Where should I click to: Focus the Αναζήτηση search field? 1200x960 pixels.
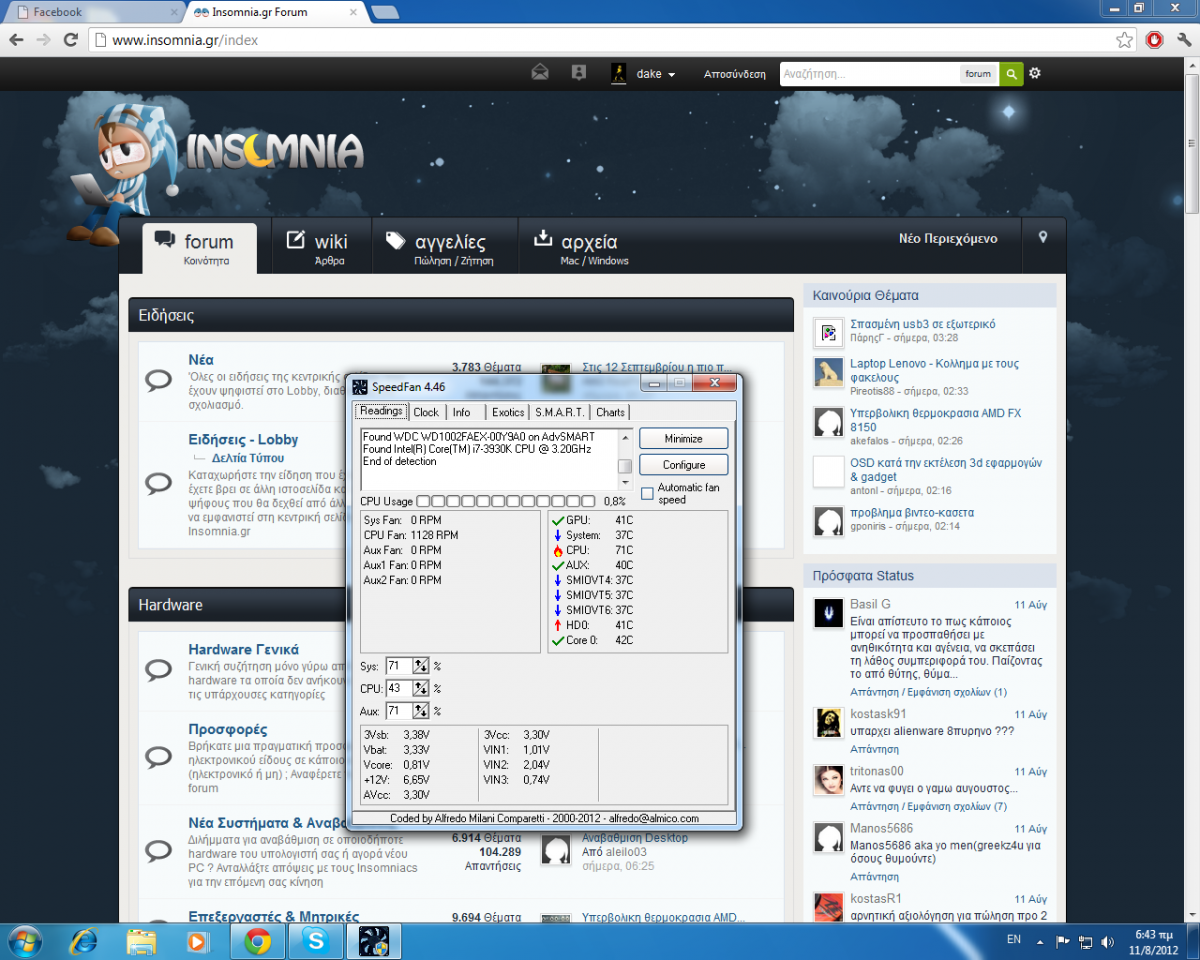click(870, 74)
